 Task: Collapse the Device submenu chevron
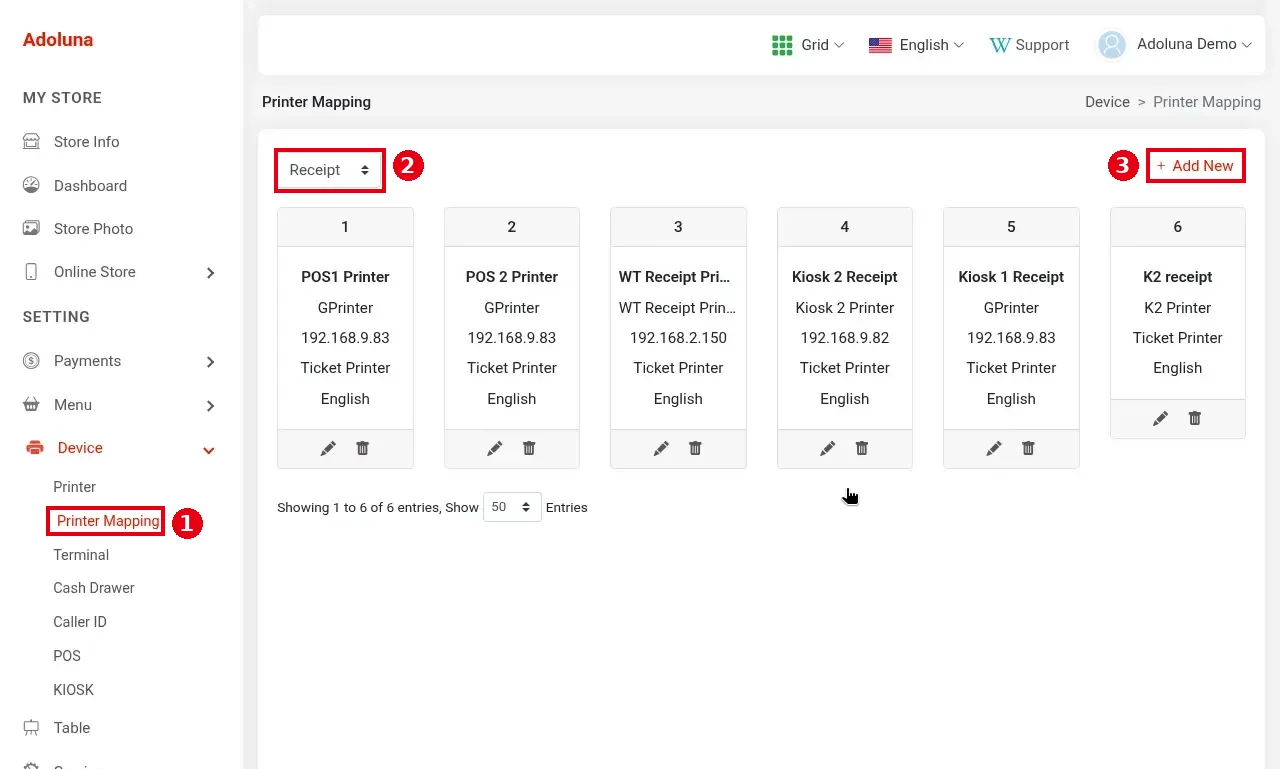point(209,450)
